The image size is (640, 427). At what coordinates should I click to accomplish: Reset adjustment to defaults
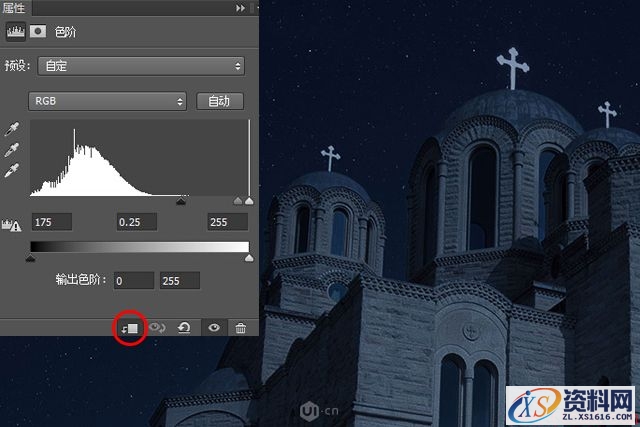tap(185, 327)
